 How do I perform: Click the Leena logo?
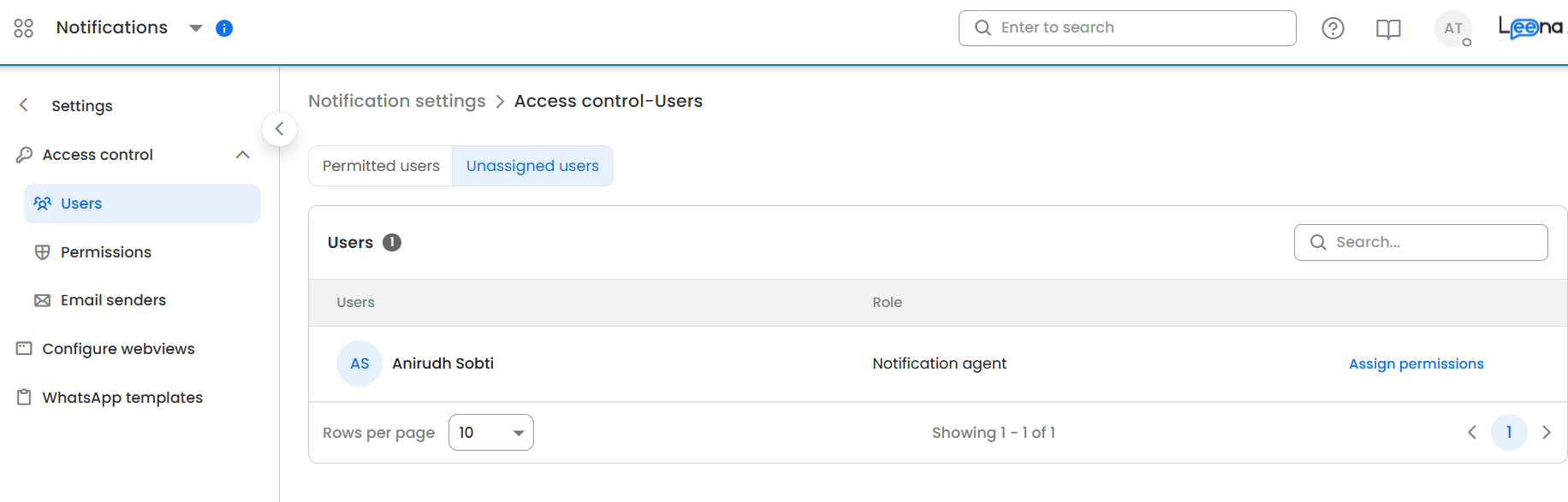click(1530, 28)
